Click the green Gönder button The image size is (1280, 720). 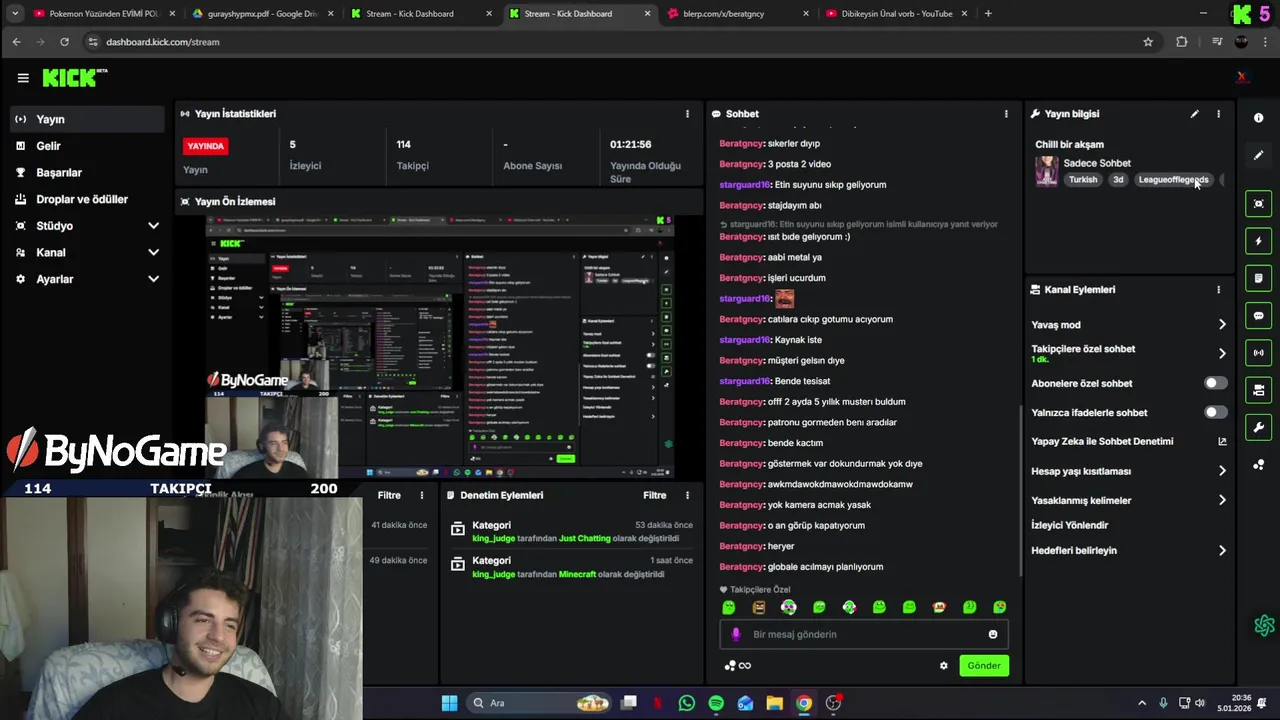(983, 665)
